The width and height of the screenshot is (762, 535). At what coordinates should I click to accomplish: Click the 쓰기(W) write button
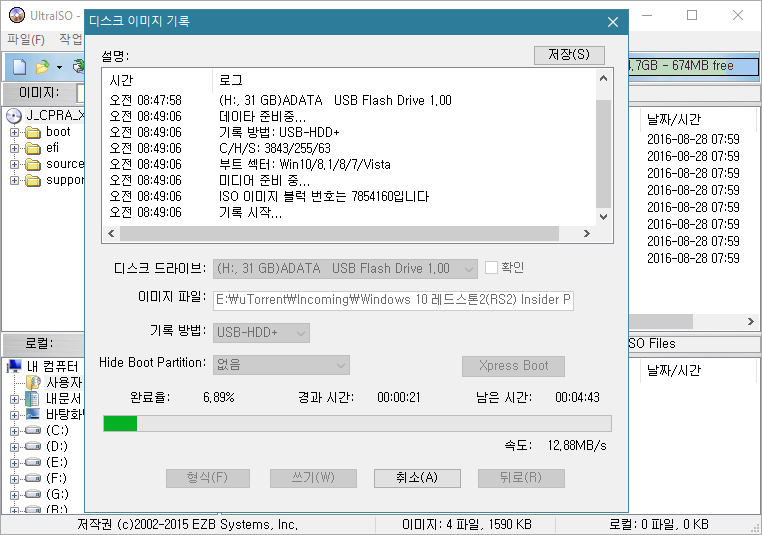click(313, 478)
